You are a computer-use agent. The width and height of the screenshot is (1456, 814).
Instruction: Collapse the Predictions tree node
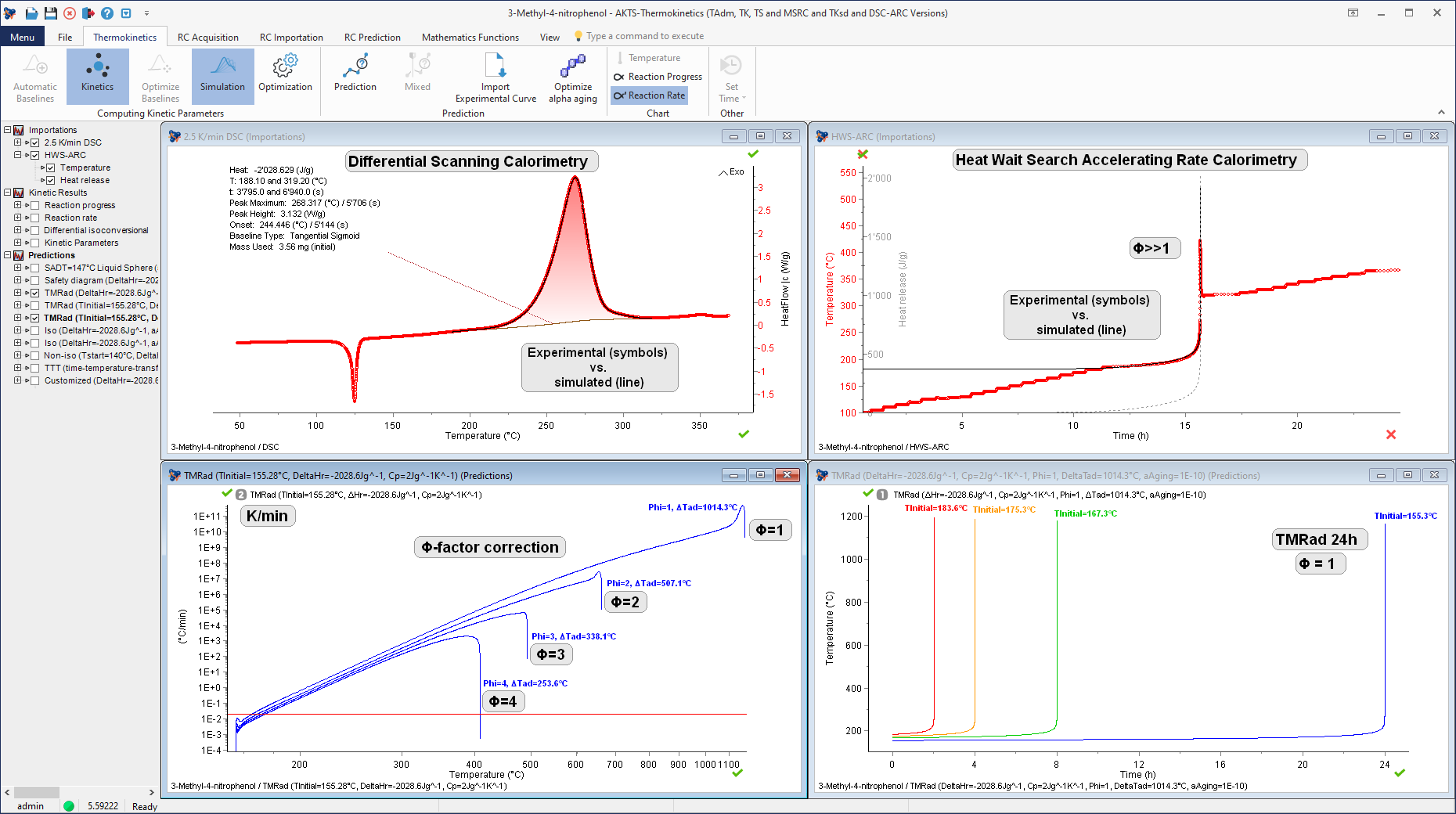click(x=7, y=255)
